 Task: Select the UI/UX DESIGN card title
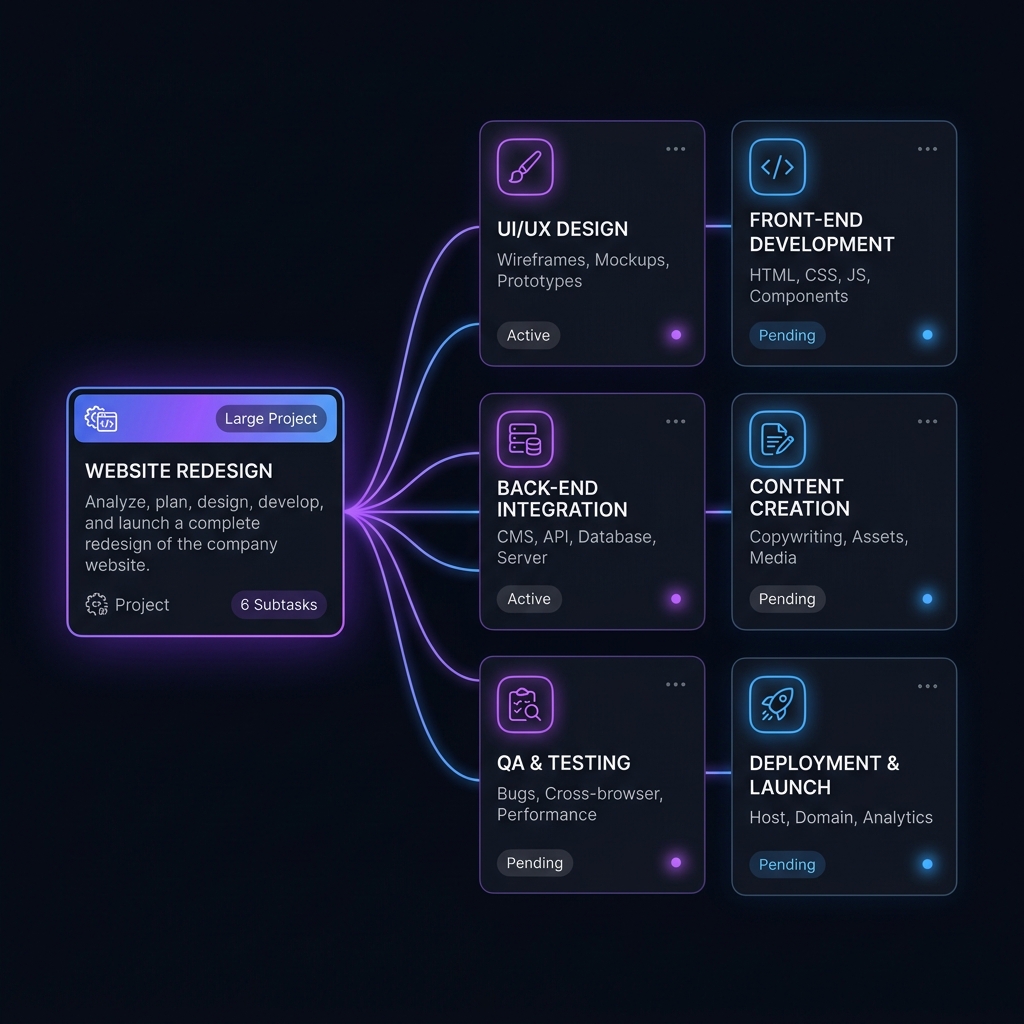(x=562, y=229)
